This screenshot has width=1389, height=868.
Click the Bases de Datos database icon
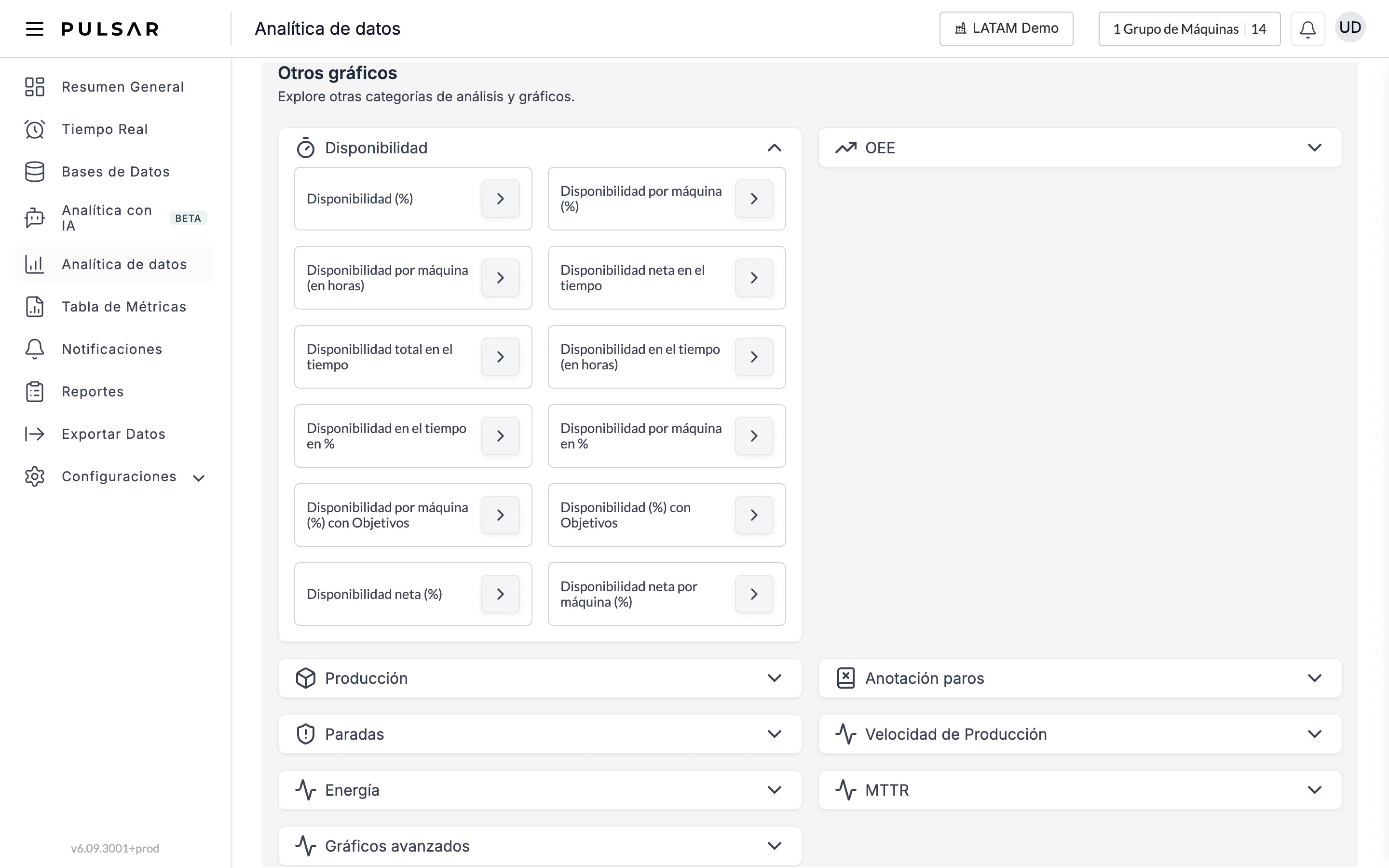coord(34,172)
